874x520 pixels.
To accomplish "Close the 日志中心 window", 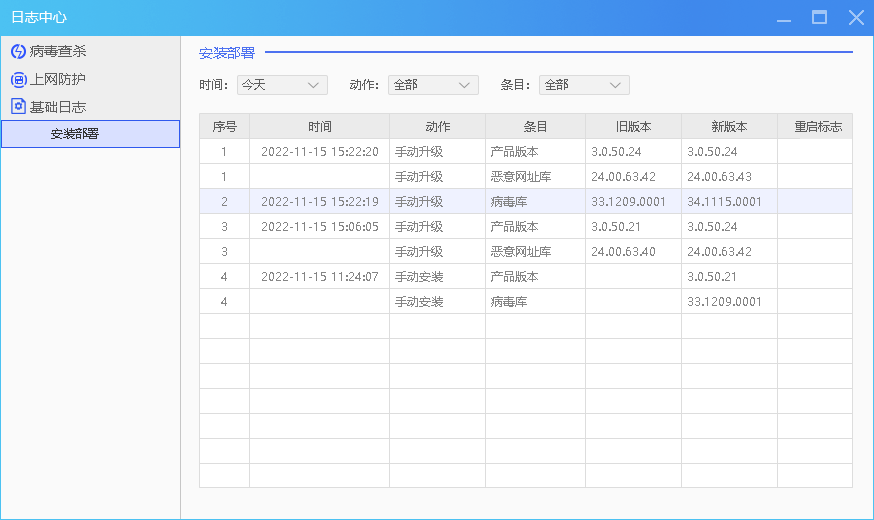I will [856, 18].
